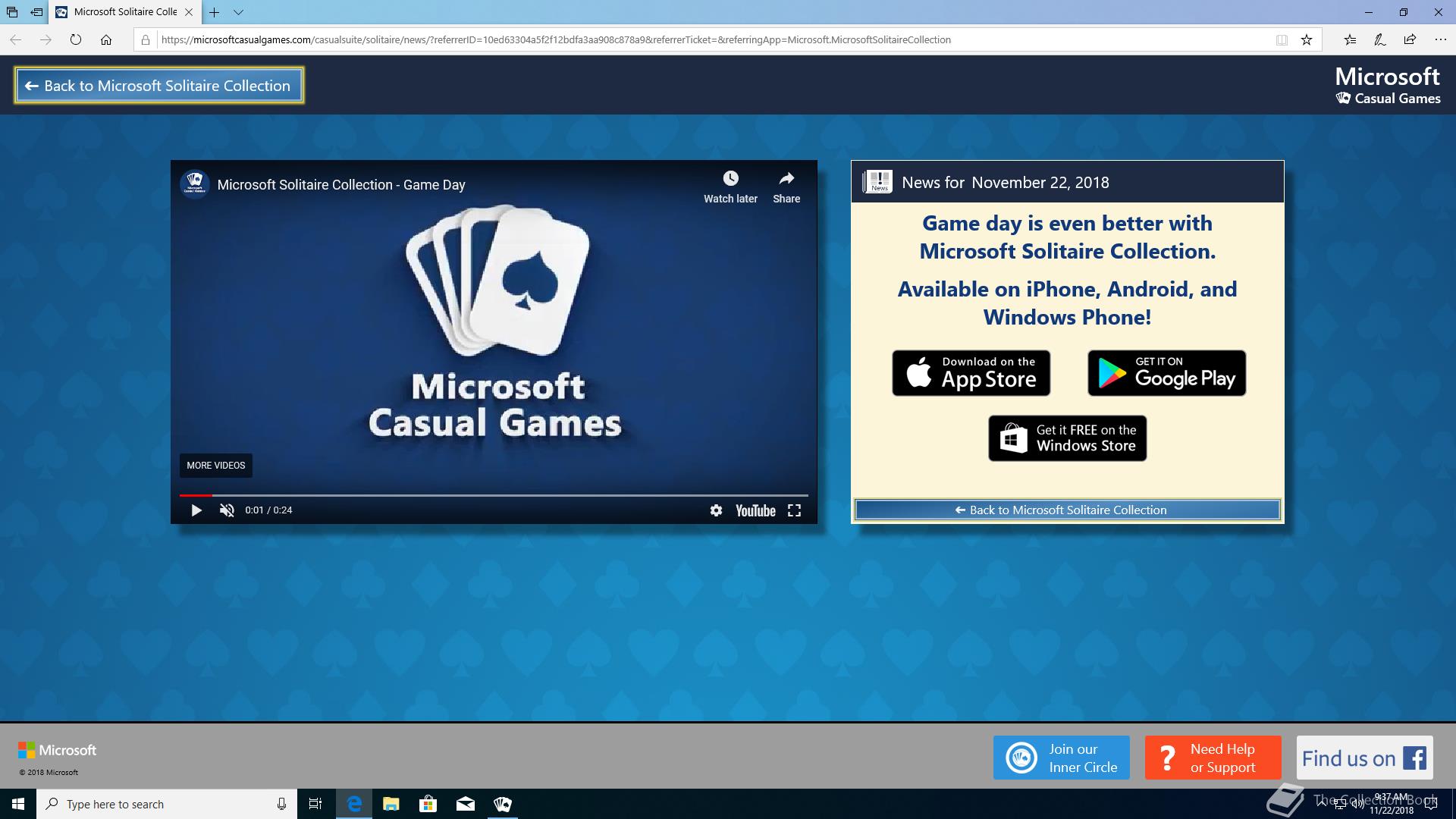Viewport: 1456px width, 819px height.
Task: Share the video via arrow icon
Action: point(786,178)
